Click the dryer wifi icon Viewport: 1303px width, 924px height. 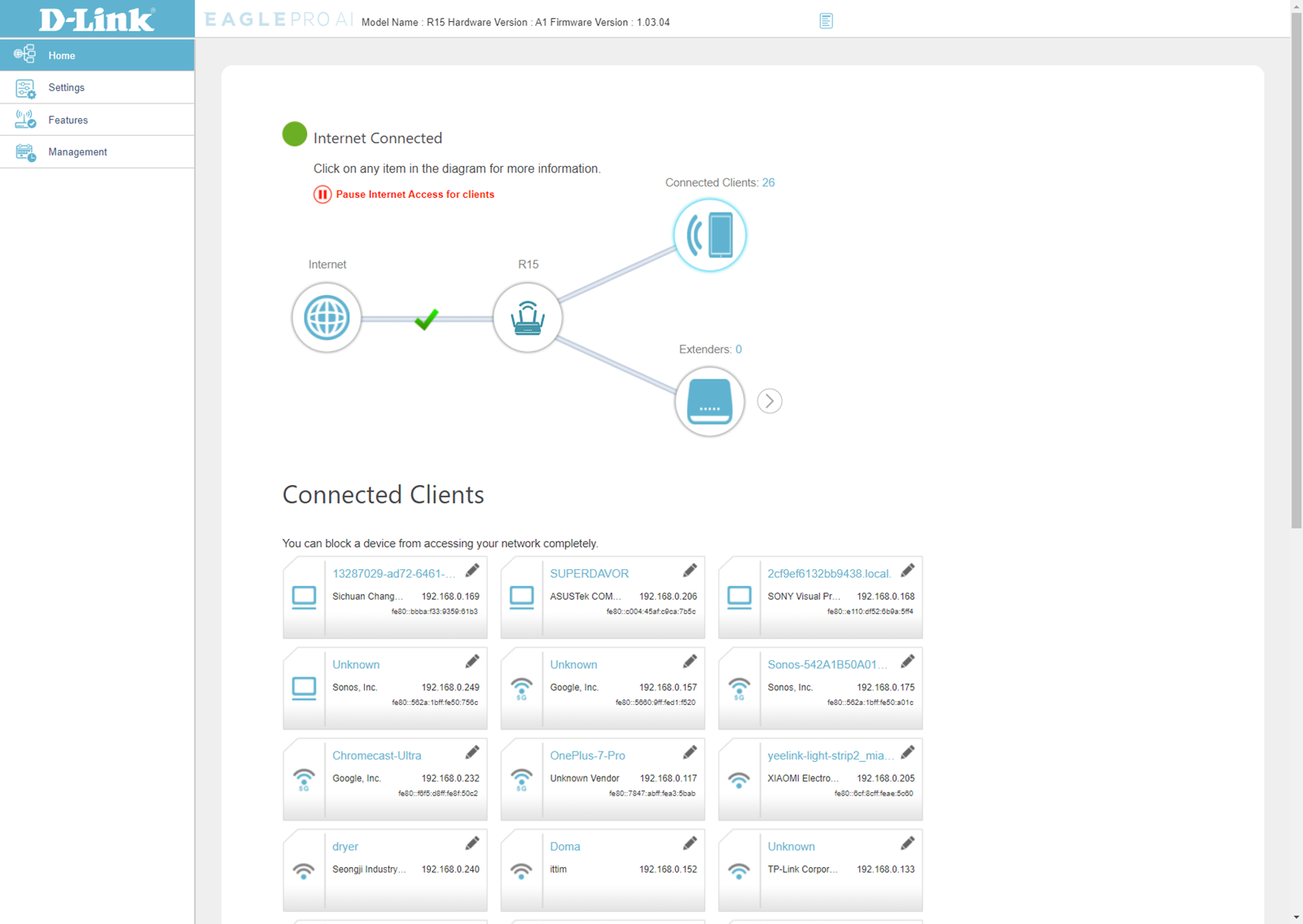pos(304,871)
